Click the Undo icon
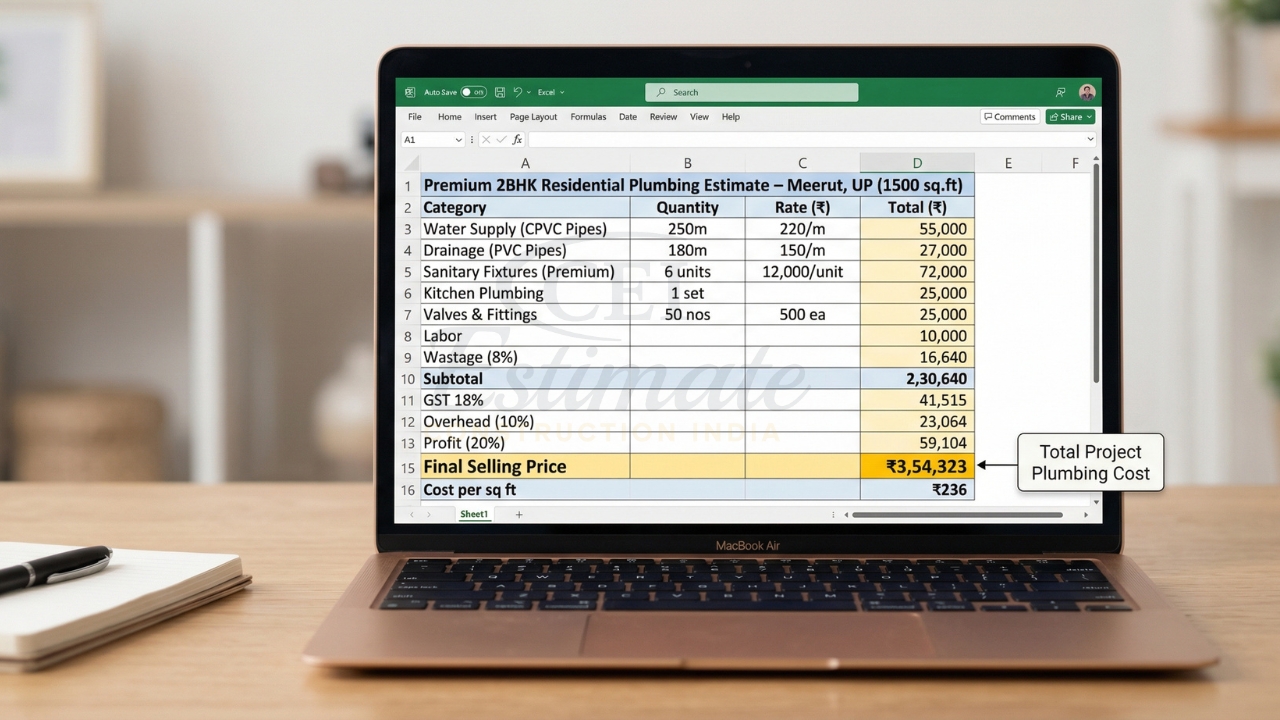 click(x=518, y=92)
